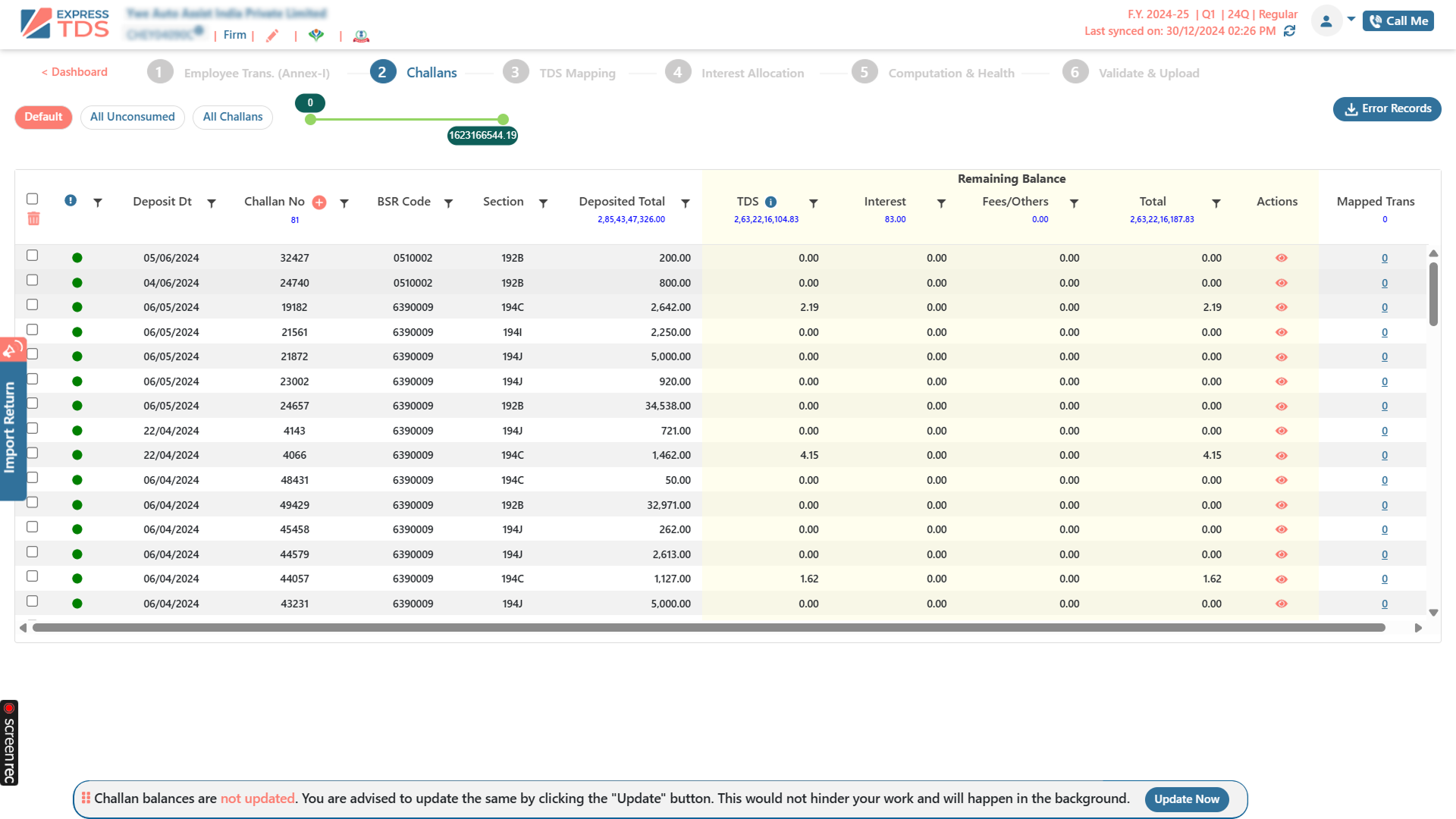This screenshot has height=819, width=1456.
Task: Check the select-all checkbox in table header
Action: tap(32, 199)
